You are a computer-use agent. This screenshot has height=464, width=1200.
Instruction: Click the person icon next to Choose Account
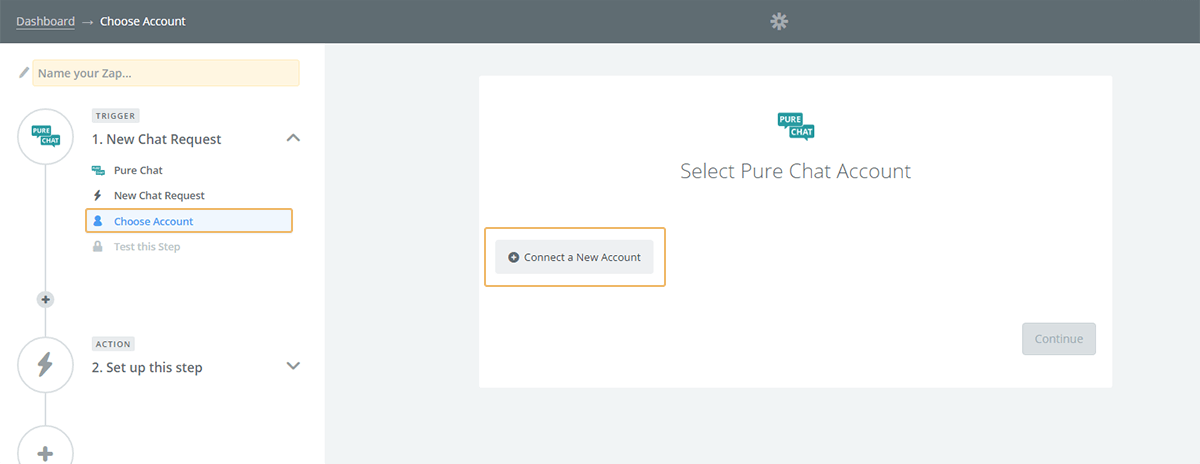98,221
